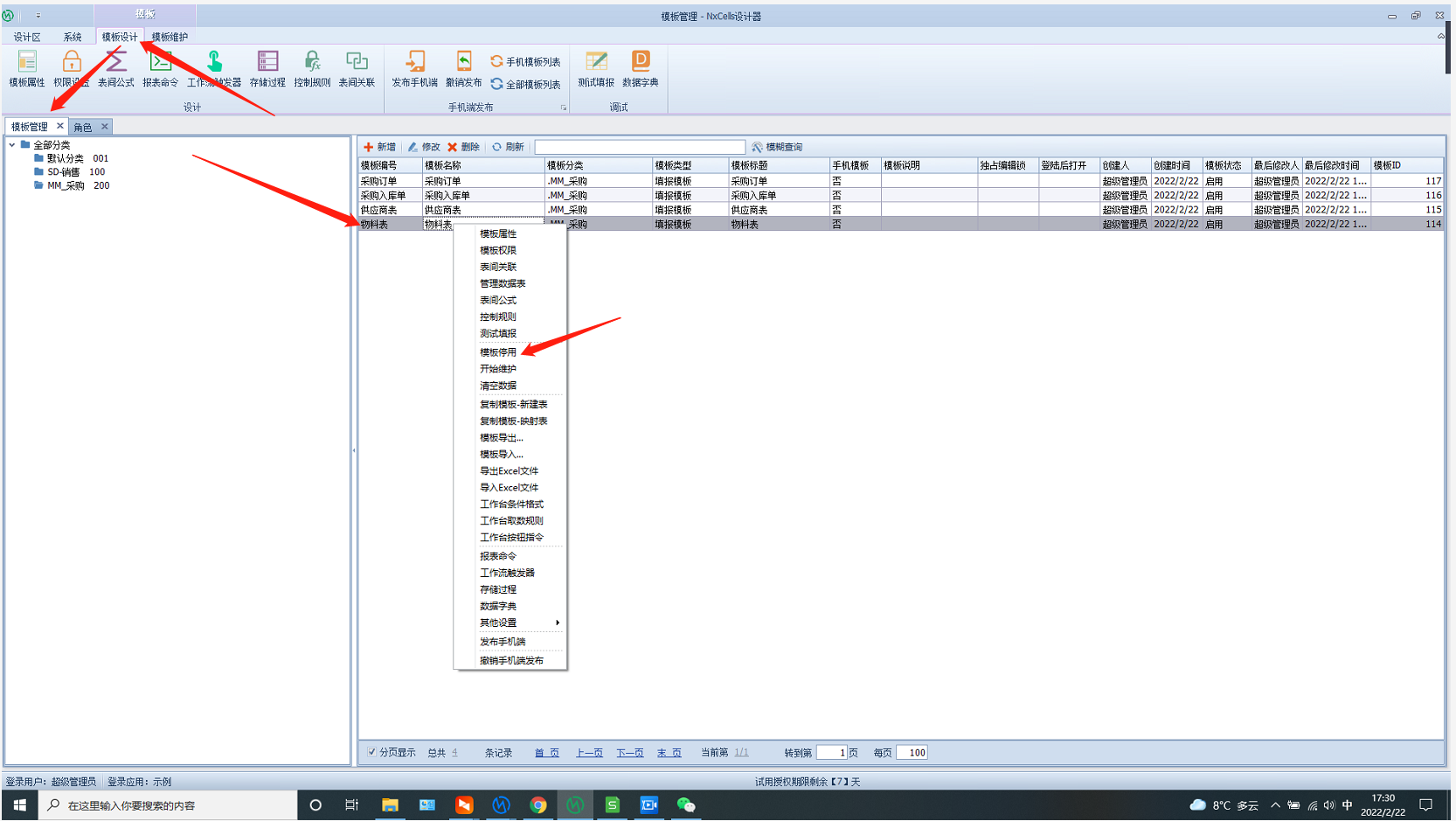Close the 角色 tab
Screen dimensions: 1456x821
tap(105, 127)
